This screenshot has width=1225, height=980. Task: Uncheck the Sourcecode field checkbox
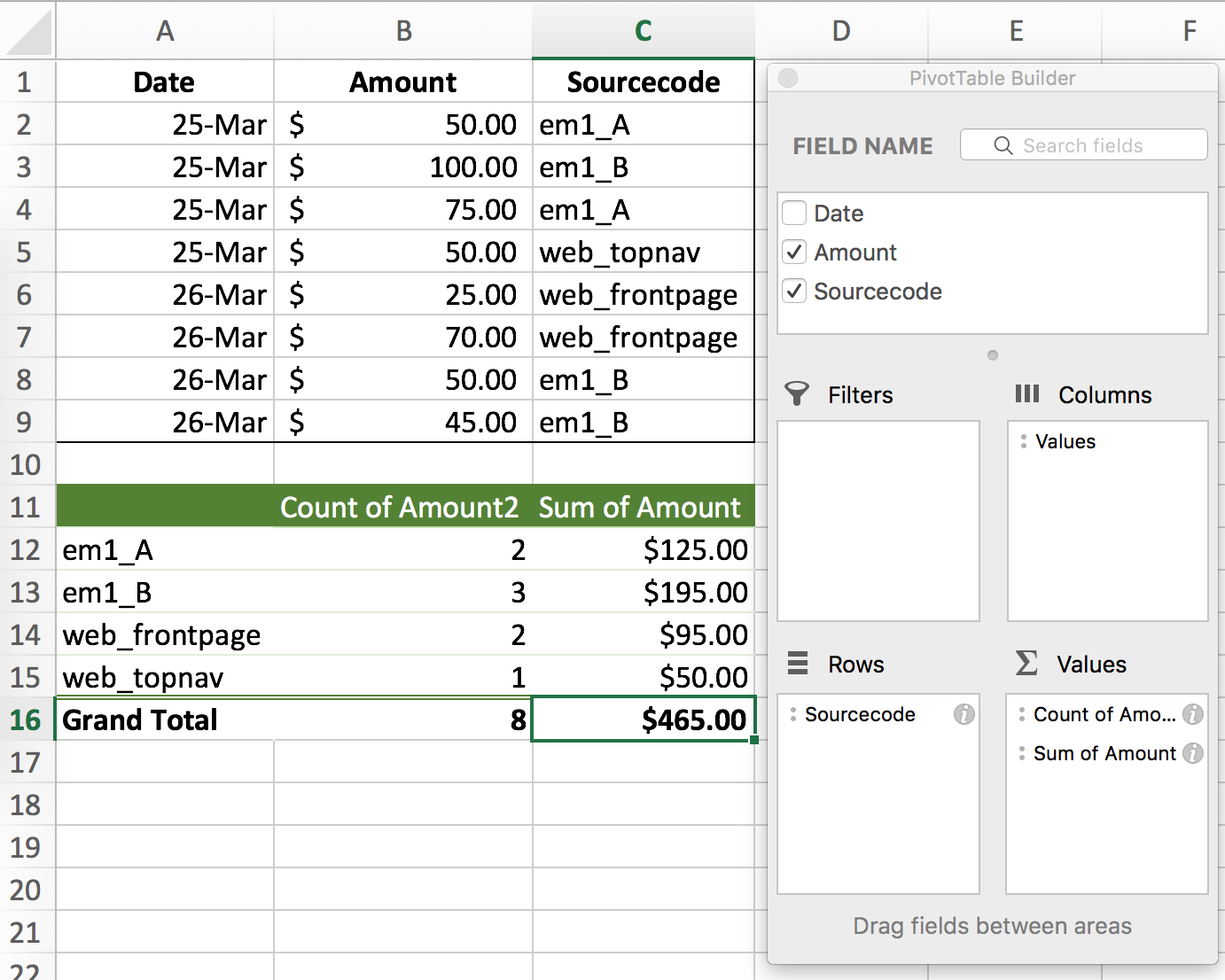pos(793,291)
